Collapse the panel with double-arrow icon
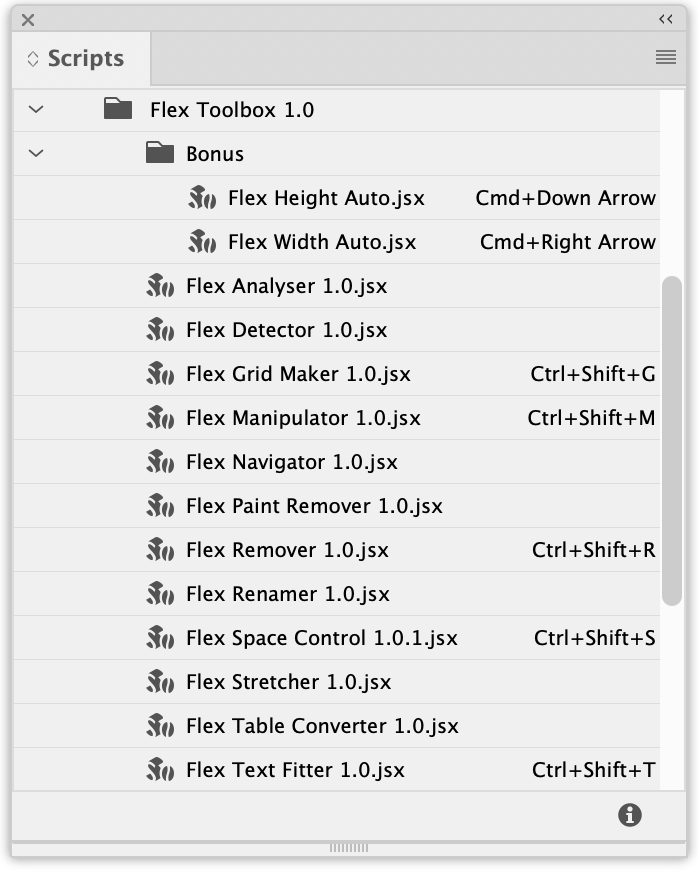 pyautogui.click(x=666, y=19)
